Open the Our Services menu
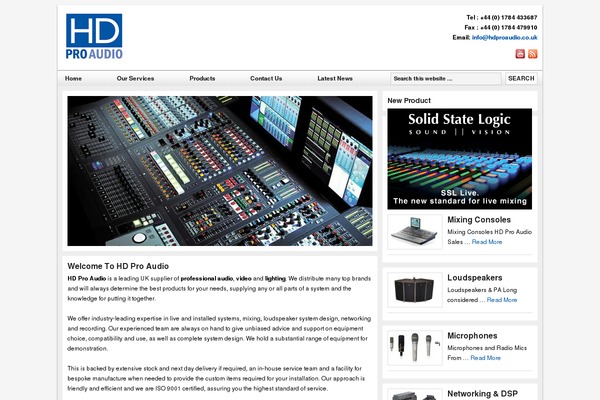Screen dimensions: 600x400 [135, 78]
